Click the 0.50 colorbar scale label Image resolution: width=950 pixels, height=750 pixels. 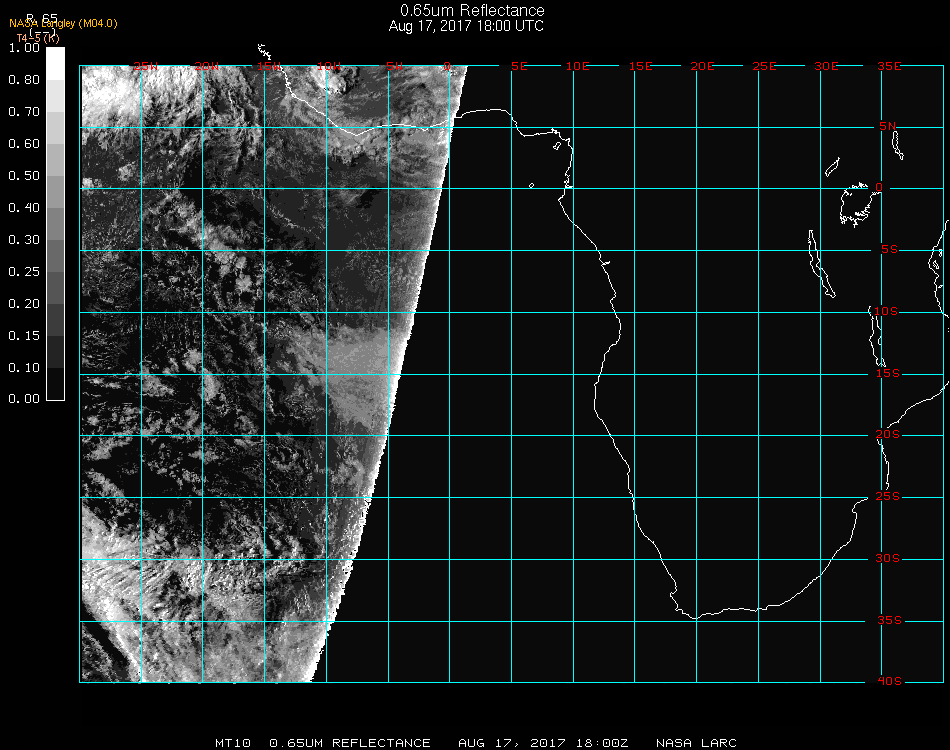pos(24,176)
